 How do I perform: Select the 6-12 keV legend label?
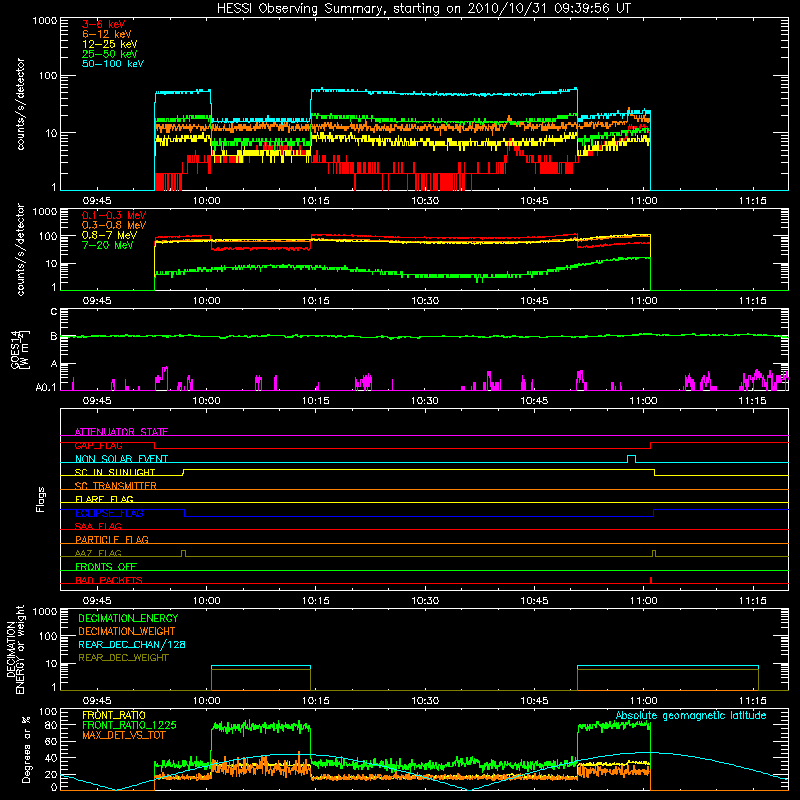tap(107, 34)
